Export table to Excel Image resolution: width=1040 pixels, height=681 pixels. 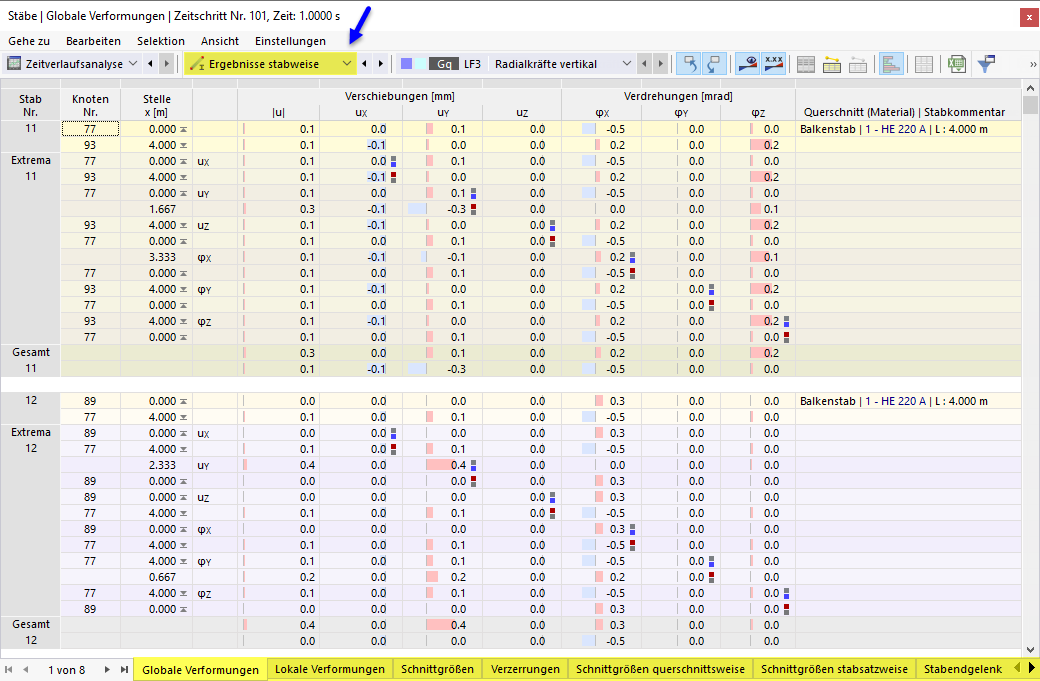tap(956, 64)
